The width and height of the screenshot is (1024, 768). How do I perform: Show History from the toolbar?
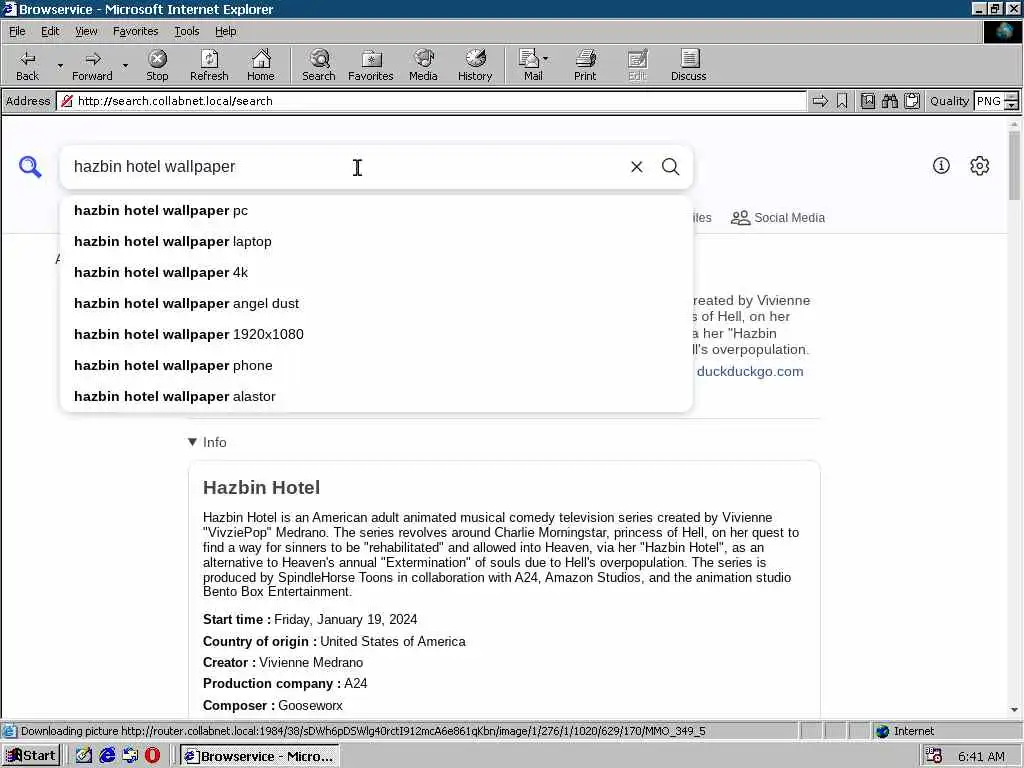click(x=475, y=65)
